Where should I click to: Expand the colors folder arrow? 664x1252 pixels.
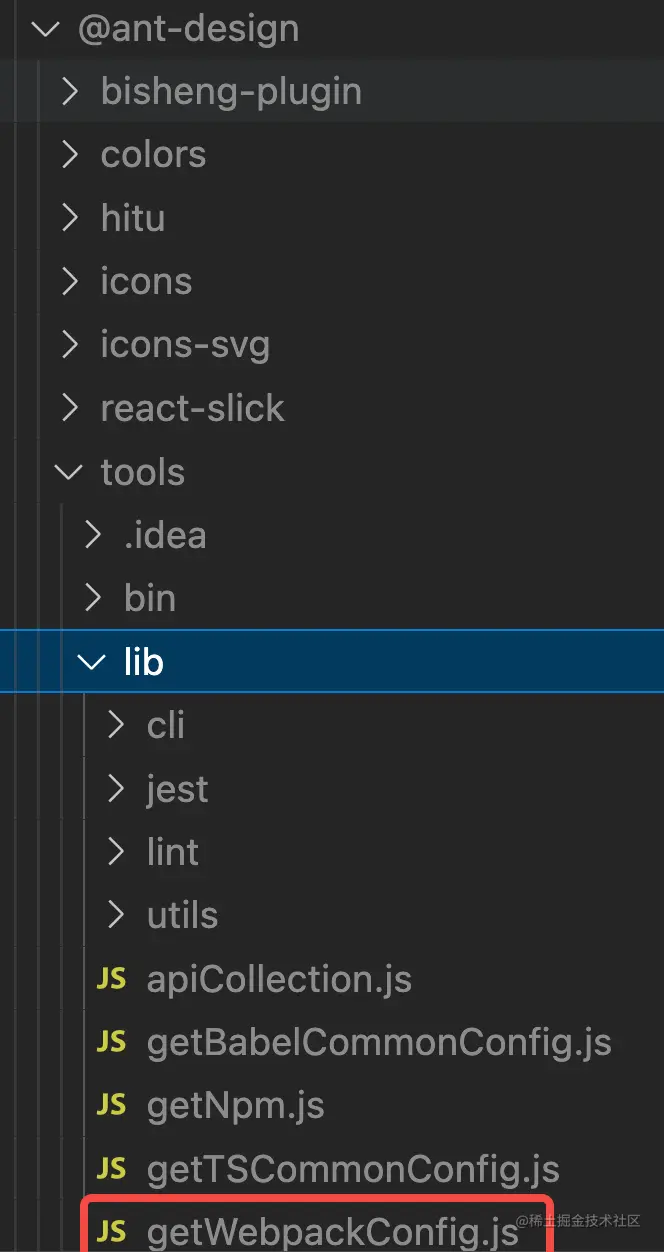click(69, 155)
